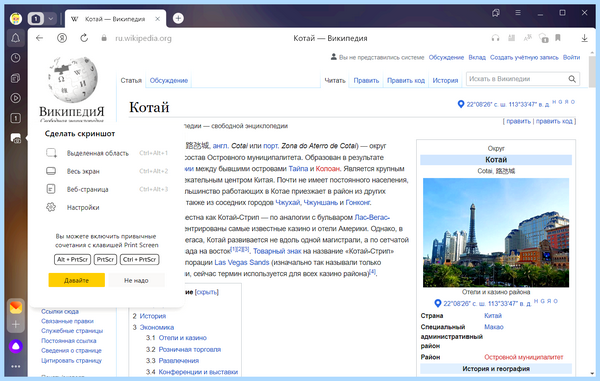Image resolution: width=600 pixels, height=381 pixels.
Task: Add new sidebar app plus icon
Action: click(x=16, y=325)
